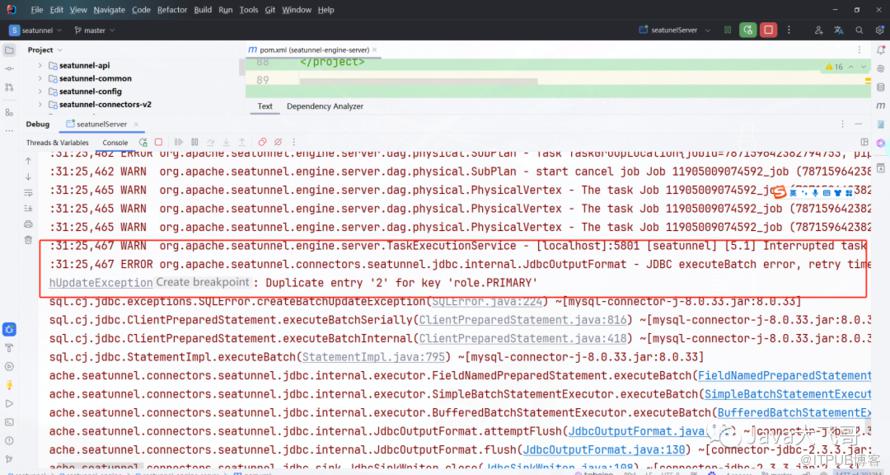The width and height of the screenshot is (890, 475).
Task: Click the Rerun seatunelServer debug icon
Action: pos(143,142)
